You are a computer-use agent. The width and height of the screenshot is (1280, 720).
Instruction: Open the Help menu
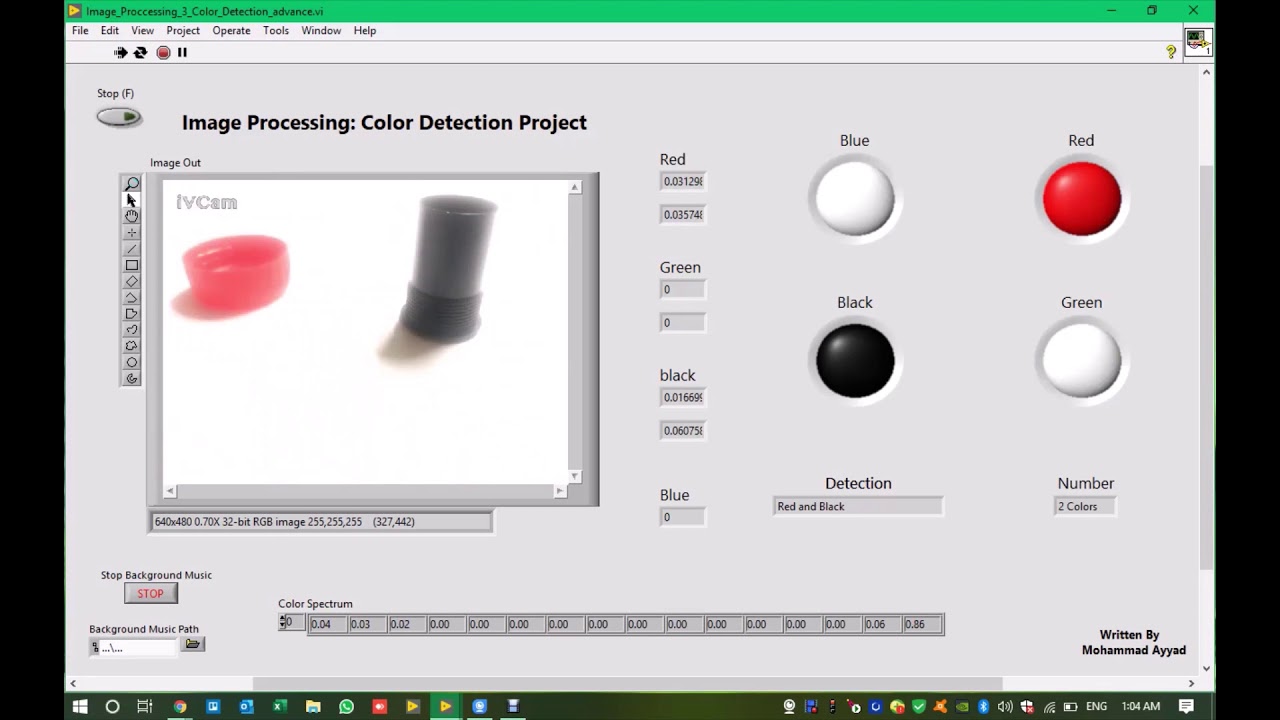click(365, 30)
